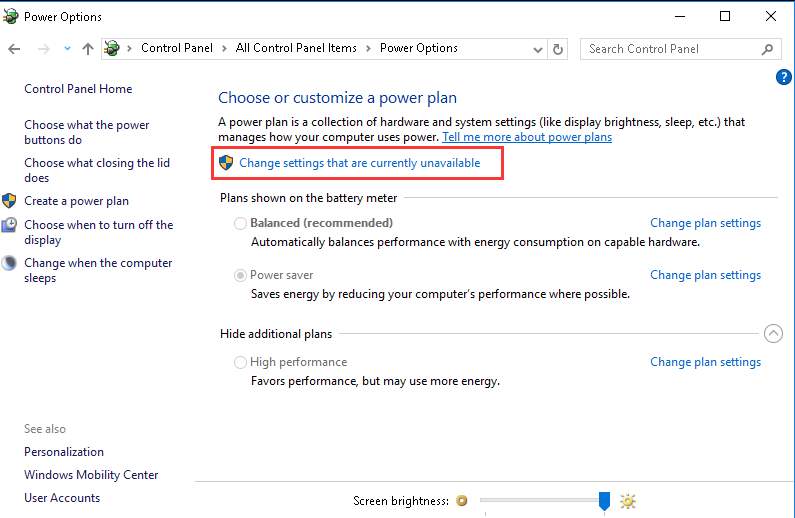795x518 pixels.
Task: Select the High performance radio button
Action: pos(240,362)
